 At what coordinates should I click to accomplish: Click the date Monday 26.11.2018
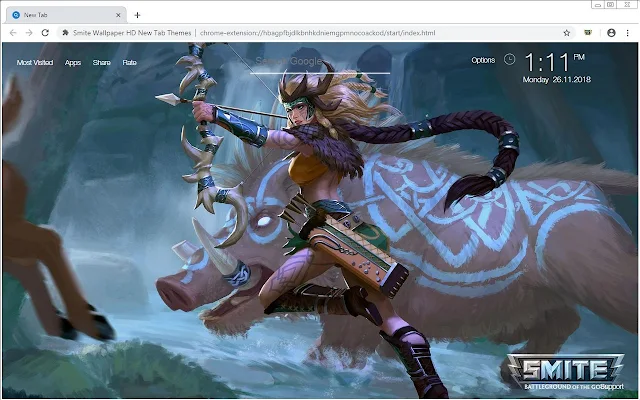pos(556,80)
